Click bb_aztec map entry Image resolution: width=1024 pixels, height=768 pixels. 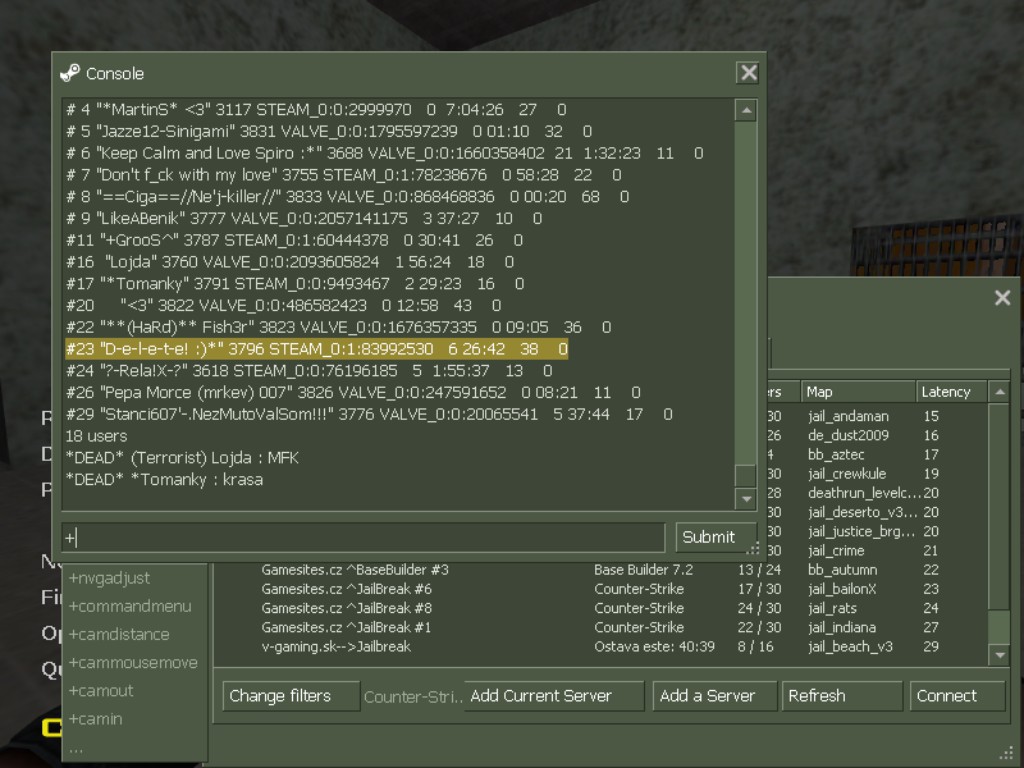(x=836, y=455)
